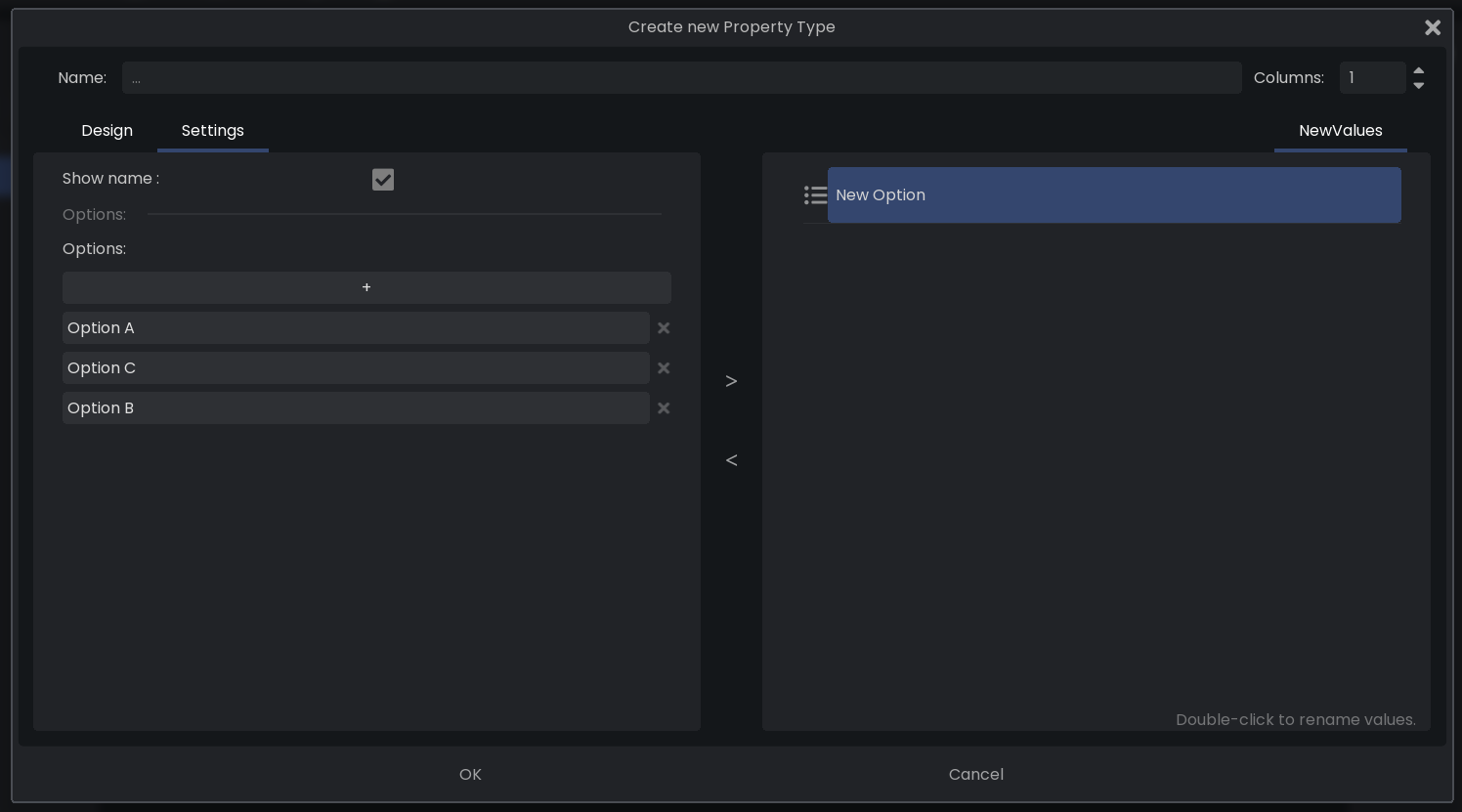Toggle the Show name checkbox

tap(383, 180)
